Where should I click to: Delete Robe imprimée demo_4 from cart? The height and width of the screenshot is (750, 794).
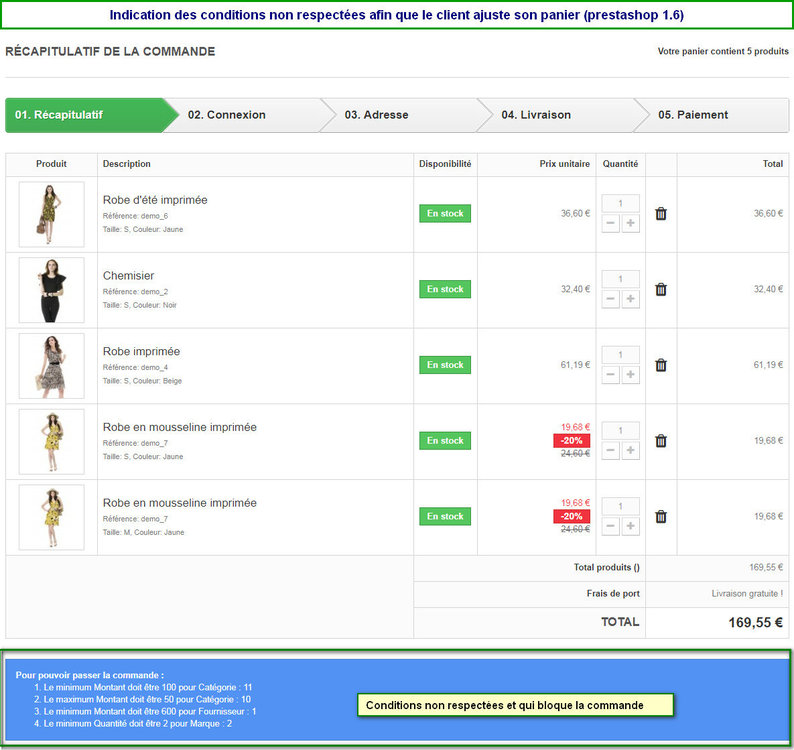coord(661,365)
